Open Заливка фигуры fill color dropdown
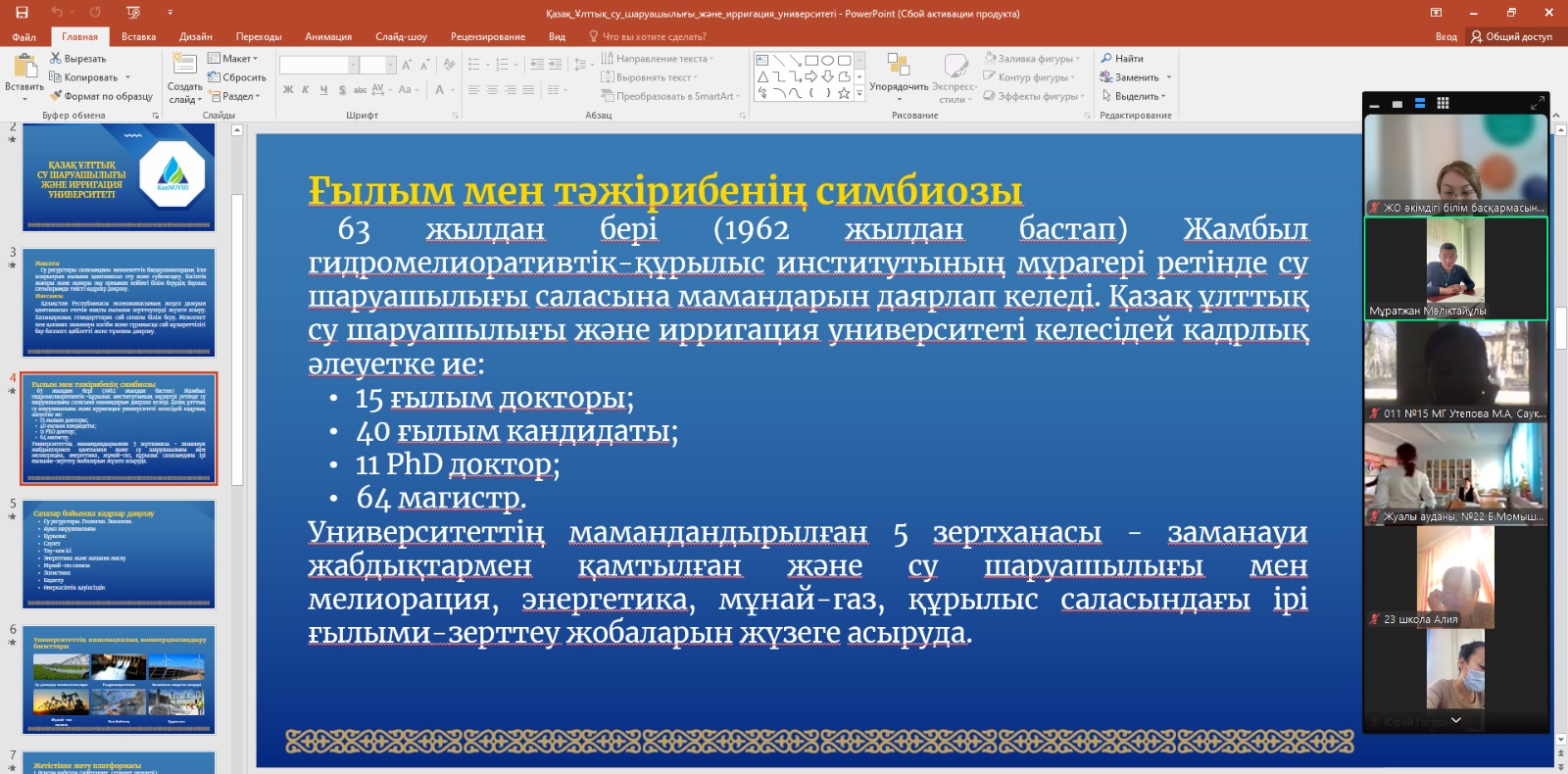This screenshot has width=1568, height=774. 1033,59
